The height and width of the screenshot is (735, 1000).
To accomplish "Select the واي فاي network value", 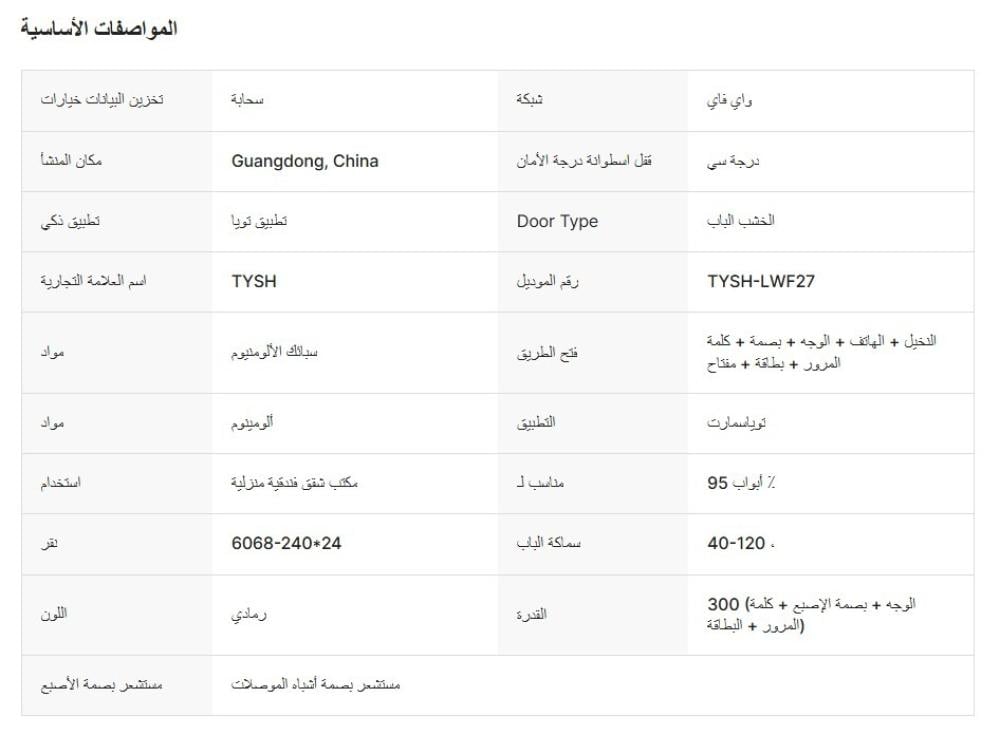I will [x=730, y=101].
